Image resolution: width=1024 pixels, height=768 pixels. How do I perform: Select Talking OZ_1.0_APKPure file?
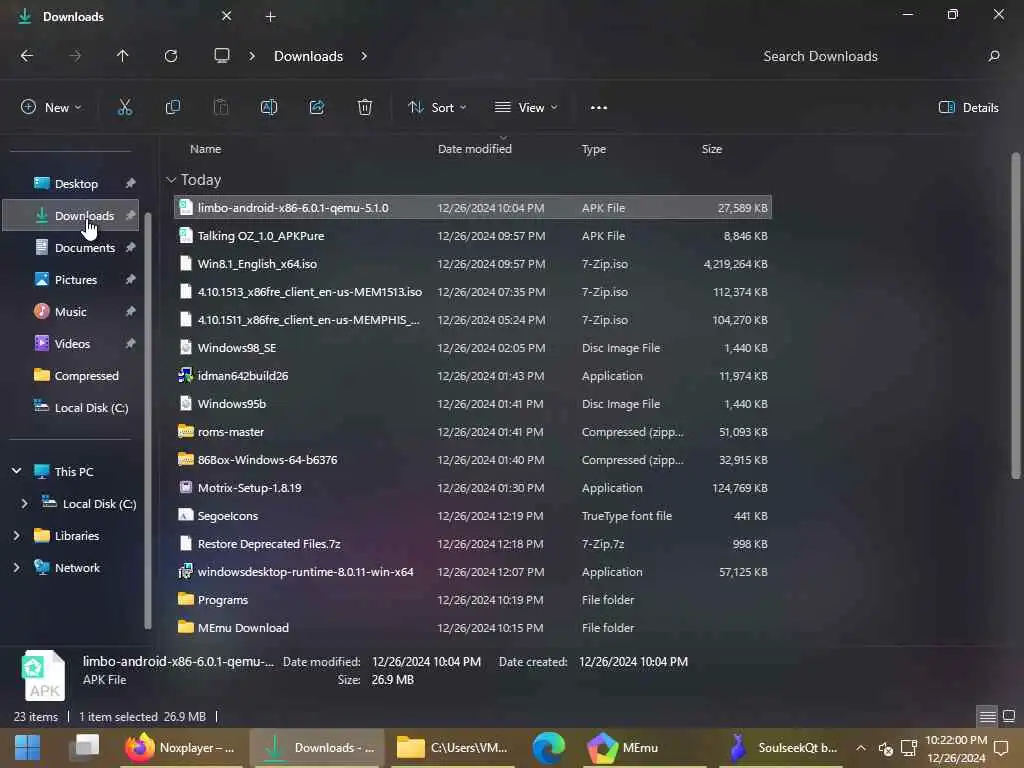(x=473, y=236)
